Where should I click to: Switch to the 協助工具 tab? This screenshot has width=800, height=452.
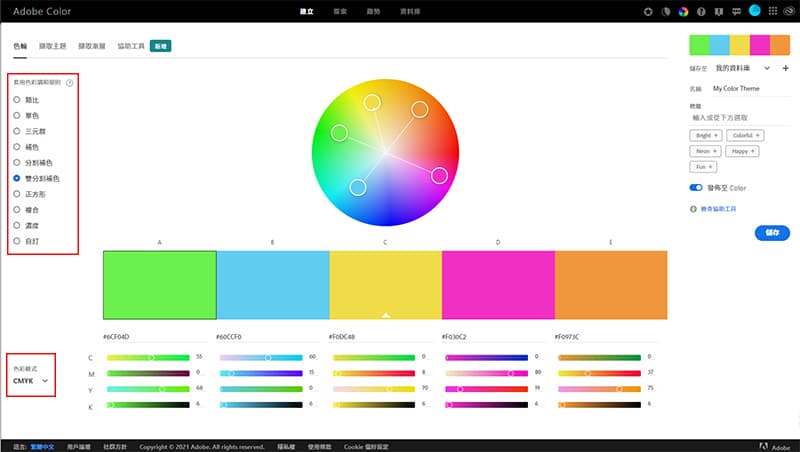click(x=131, y=46)
